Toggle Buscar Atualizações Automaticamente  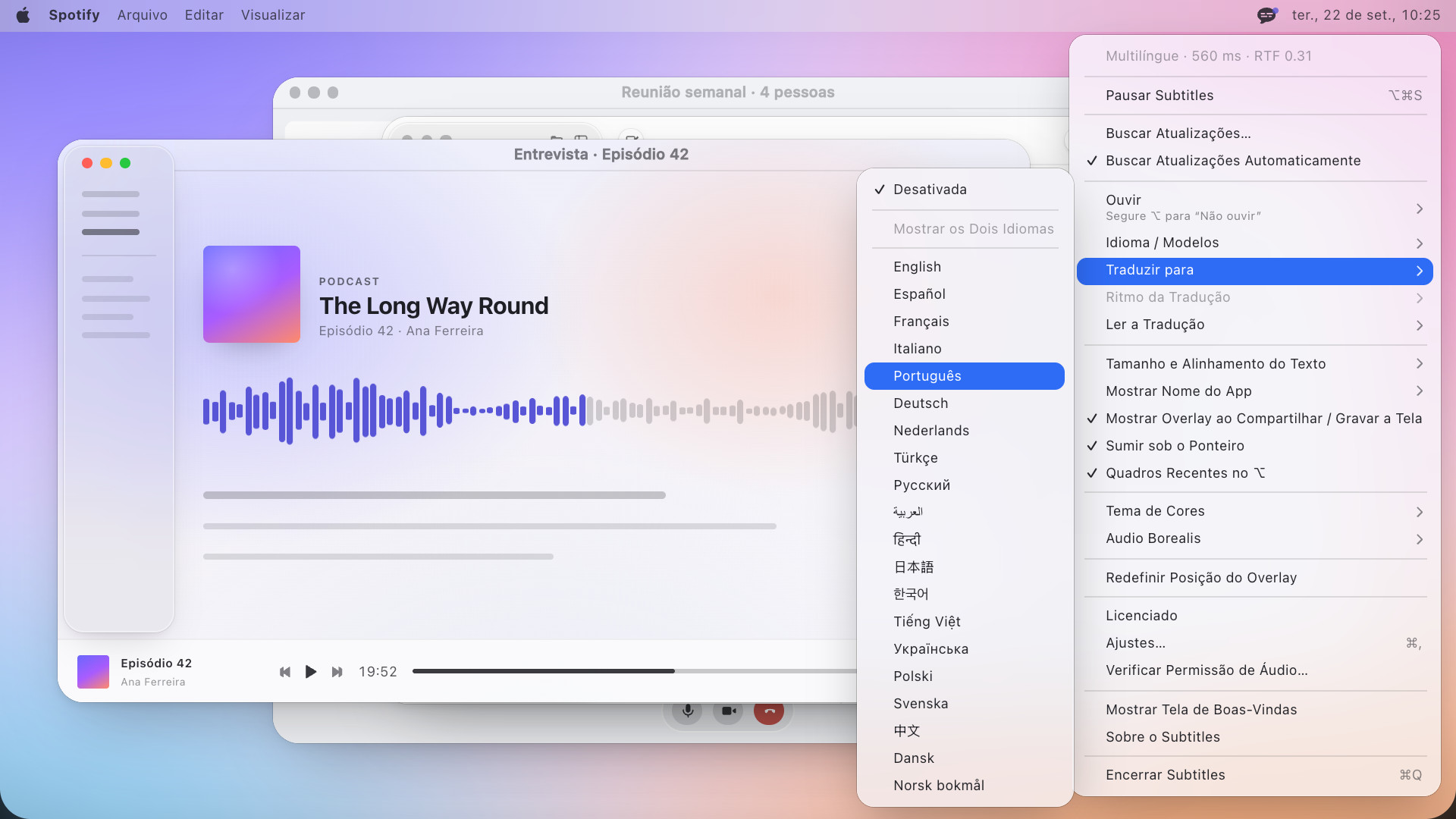click(x=1255, y=161)
